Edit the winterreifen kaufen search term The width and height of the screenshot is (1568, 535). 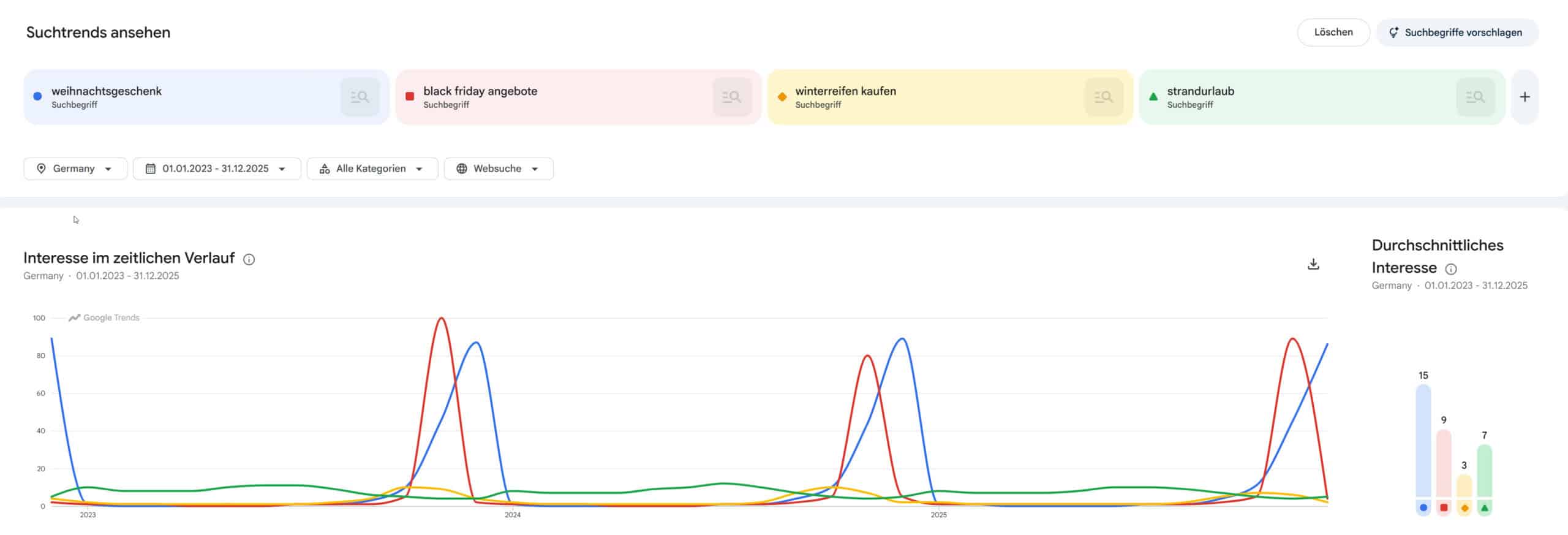tap(845, 91)
